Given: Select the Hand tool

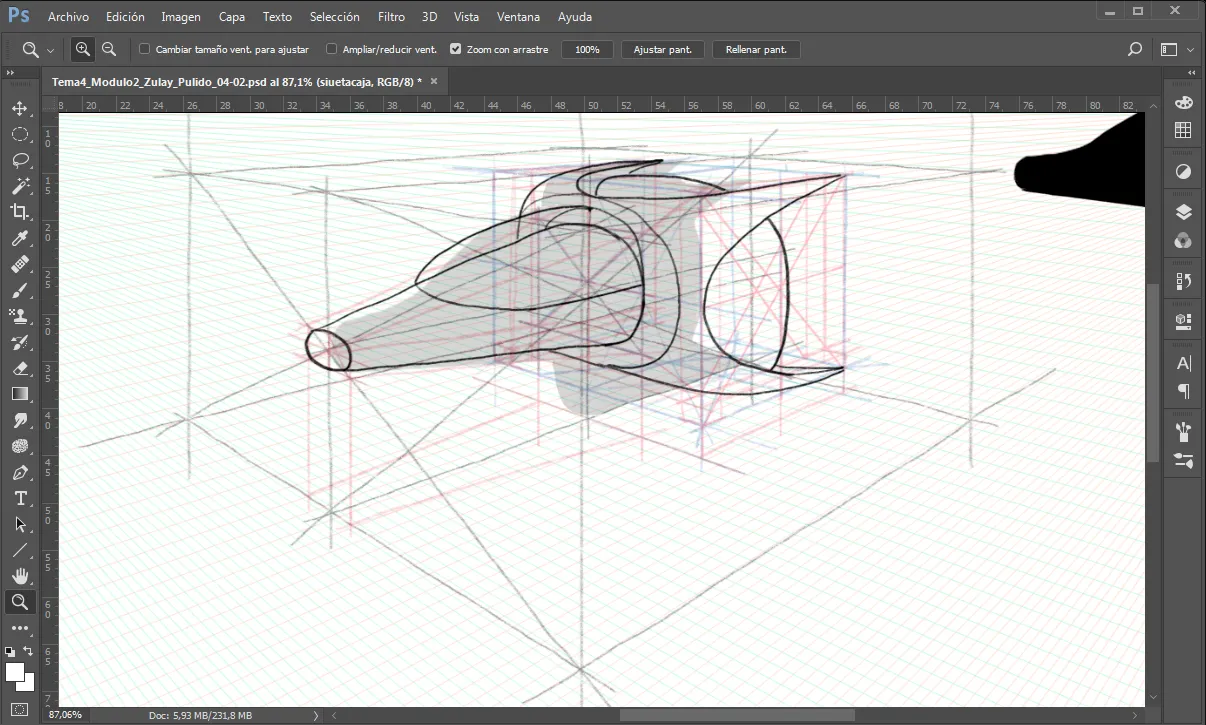Looking at the screenshot, I should point(19,576).
